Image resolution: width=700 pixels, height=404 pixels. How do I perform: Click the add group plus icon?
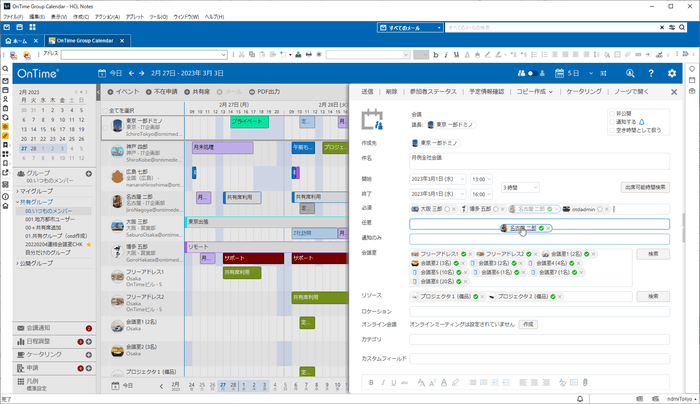point(89,173)
